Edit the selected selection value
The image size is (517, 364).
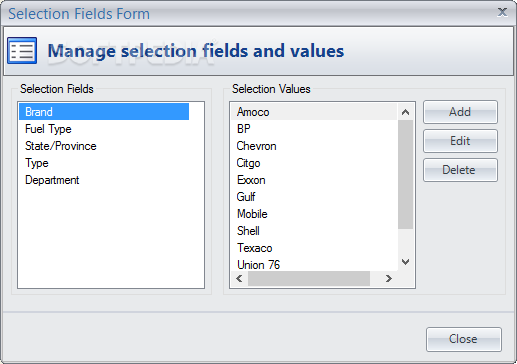pyautogui.click(x=460, y=141)
